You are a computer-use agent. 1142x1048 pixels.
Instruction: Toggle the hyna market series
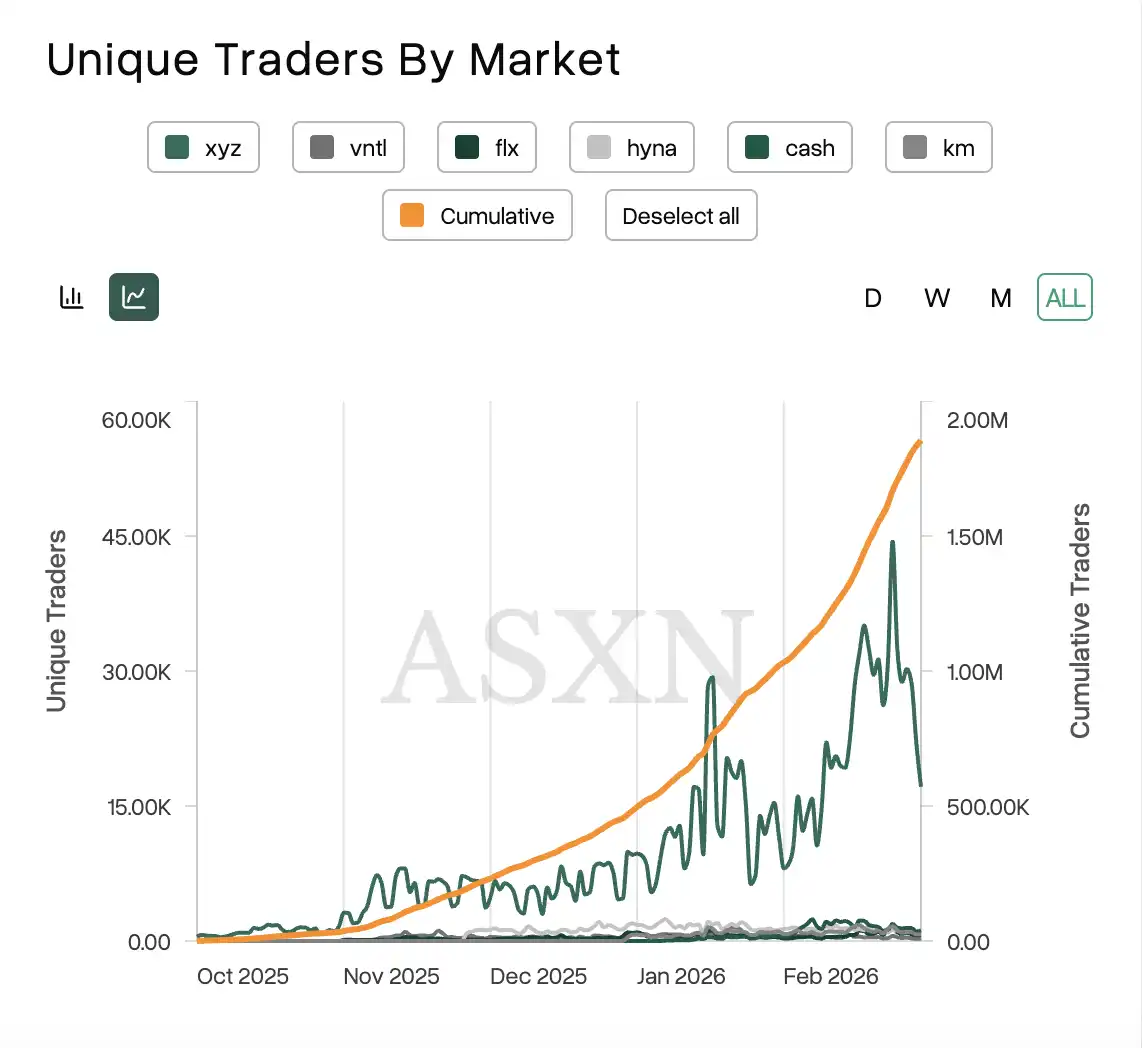[631, 148]
